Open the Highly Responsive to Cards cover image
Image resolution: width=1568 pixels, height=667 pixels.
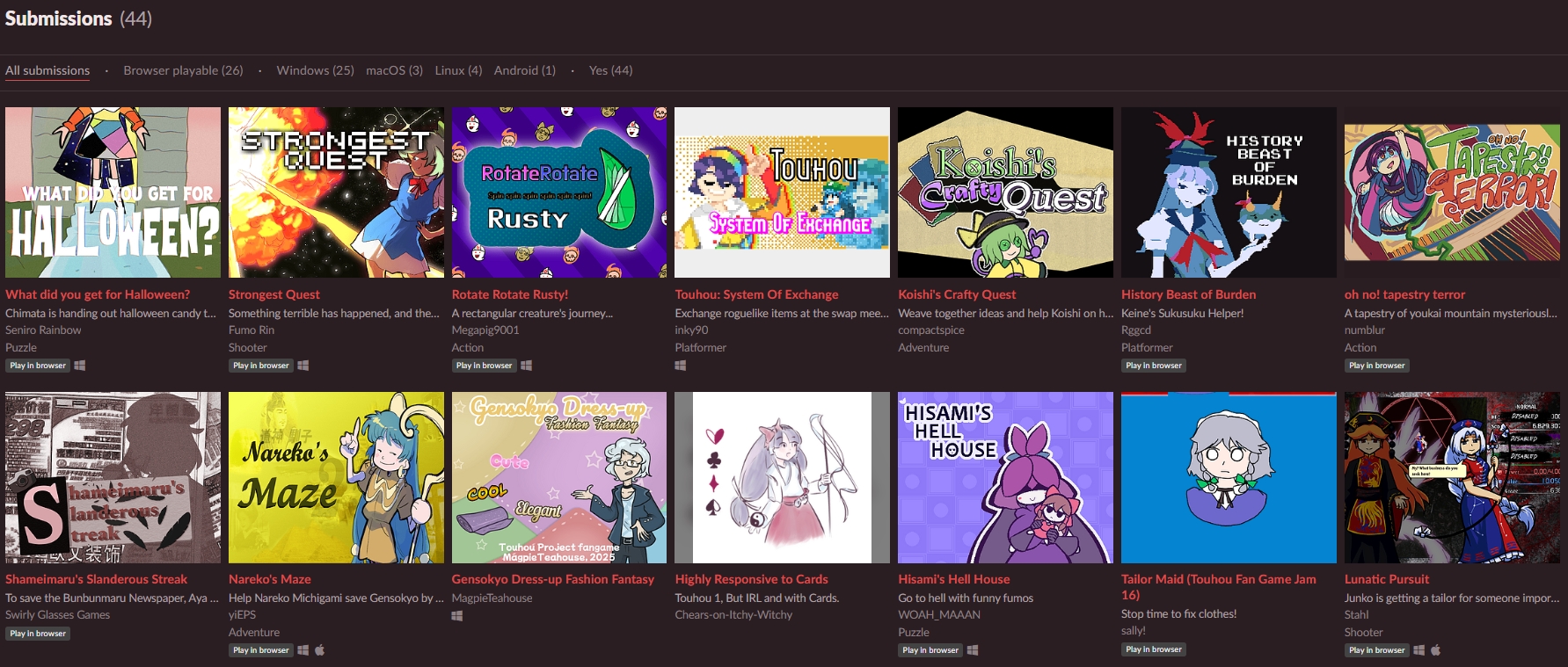pos(782,477)
